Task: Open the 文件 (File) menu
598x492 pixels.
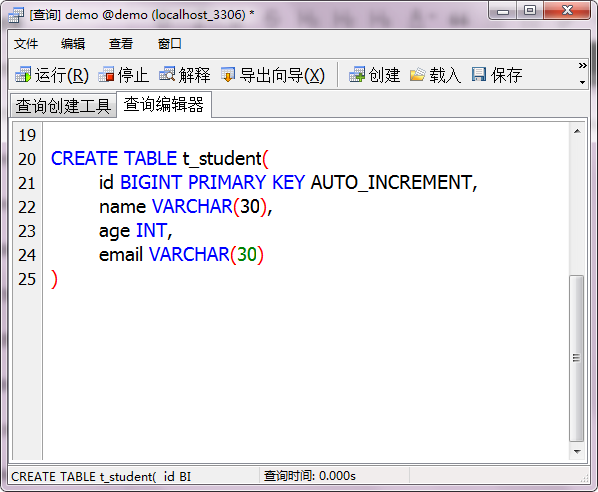Action: pyautogui.click(x=26, y=44)
